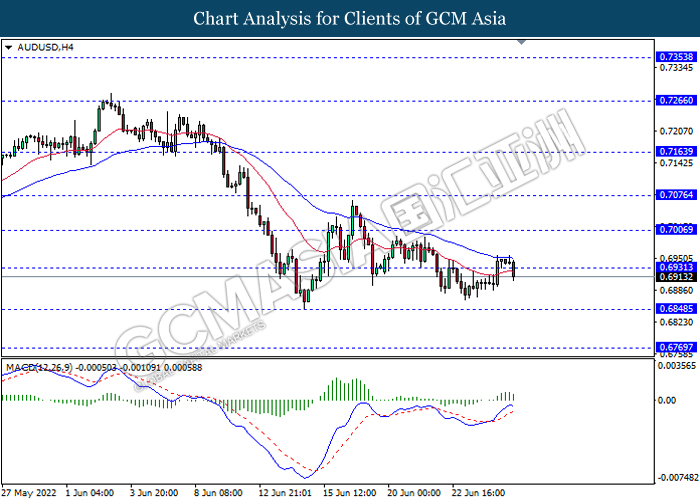
Task: Select the 0.68485 price level label
Action: pos(677,308)
